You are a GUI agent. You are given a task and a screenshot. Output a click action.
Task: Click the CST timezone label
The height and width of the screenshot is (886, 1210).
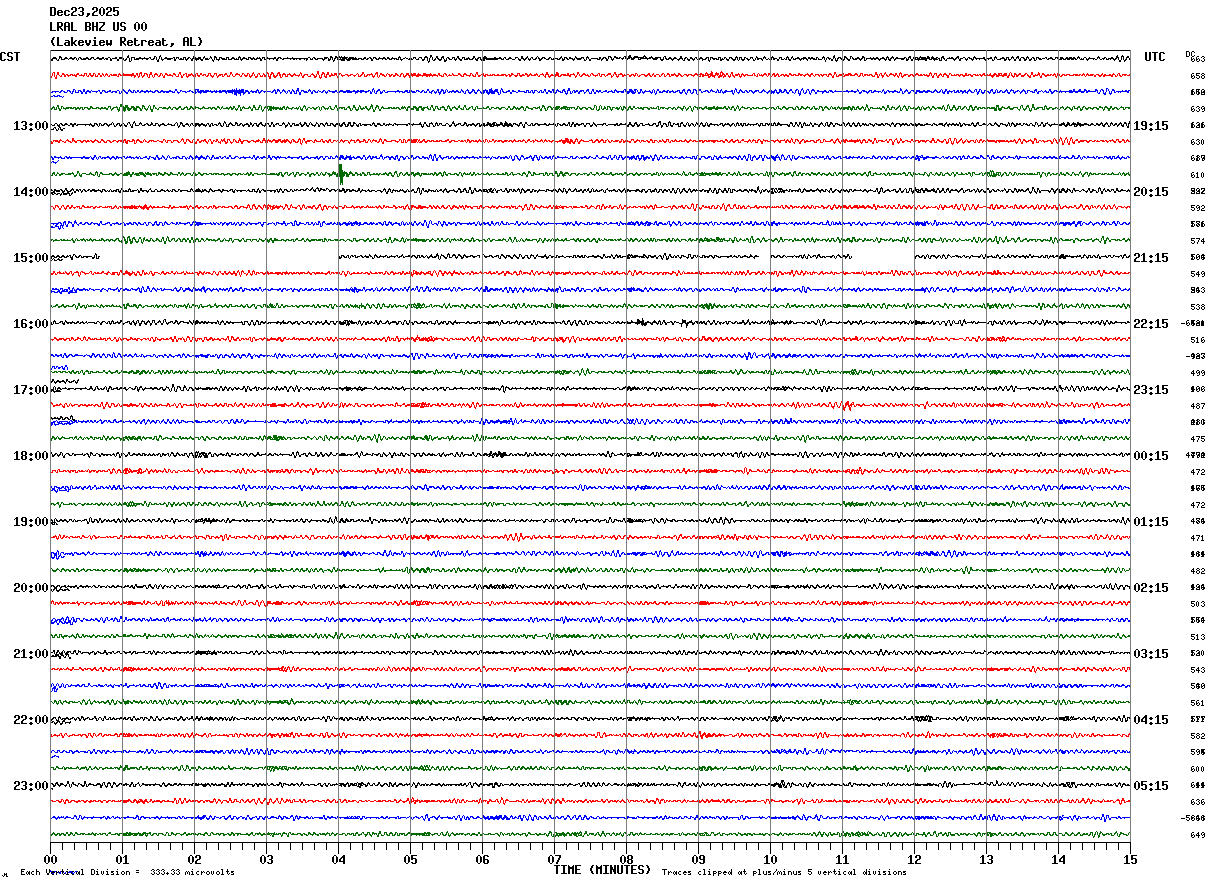pos(10,57)
